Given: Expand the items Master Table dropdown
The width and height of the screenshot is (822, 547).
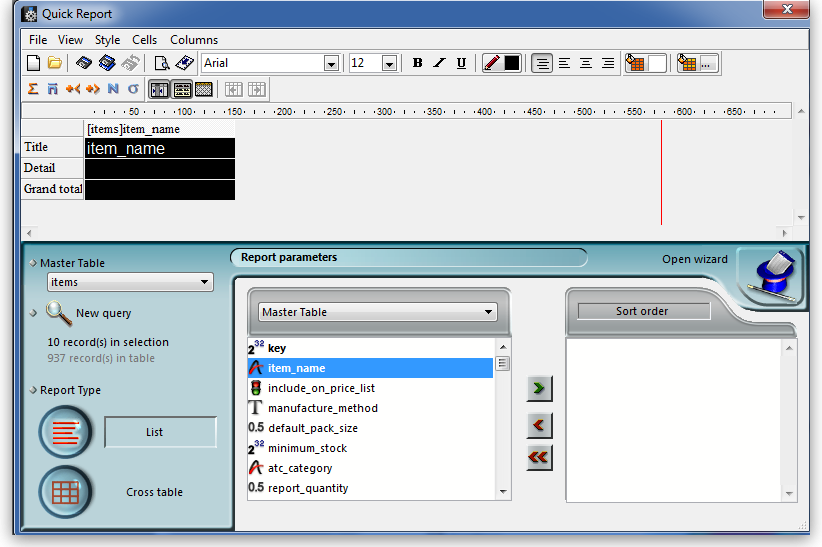Looking at the screenshot, I should coord(205,283).
